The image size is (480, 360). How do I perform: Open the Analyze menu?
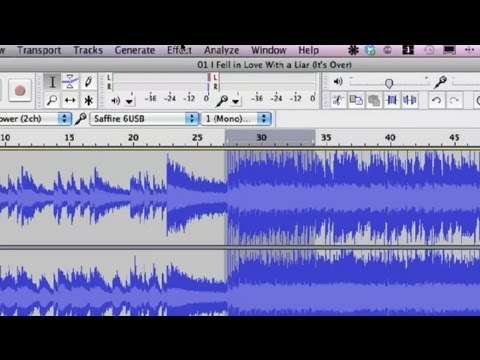point(222,50)
